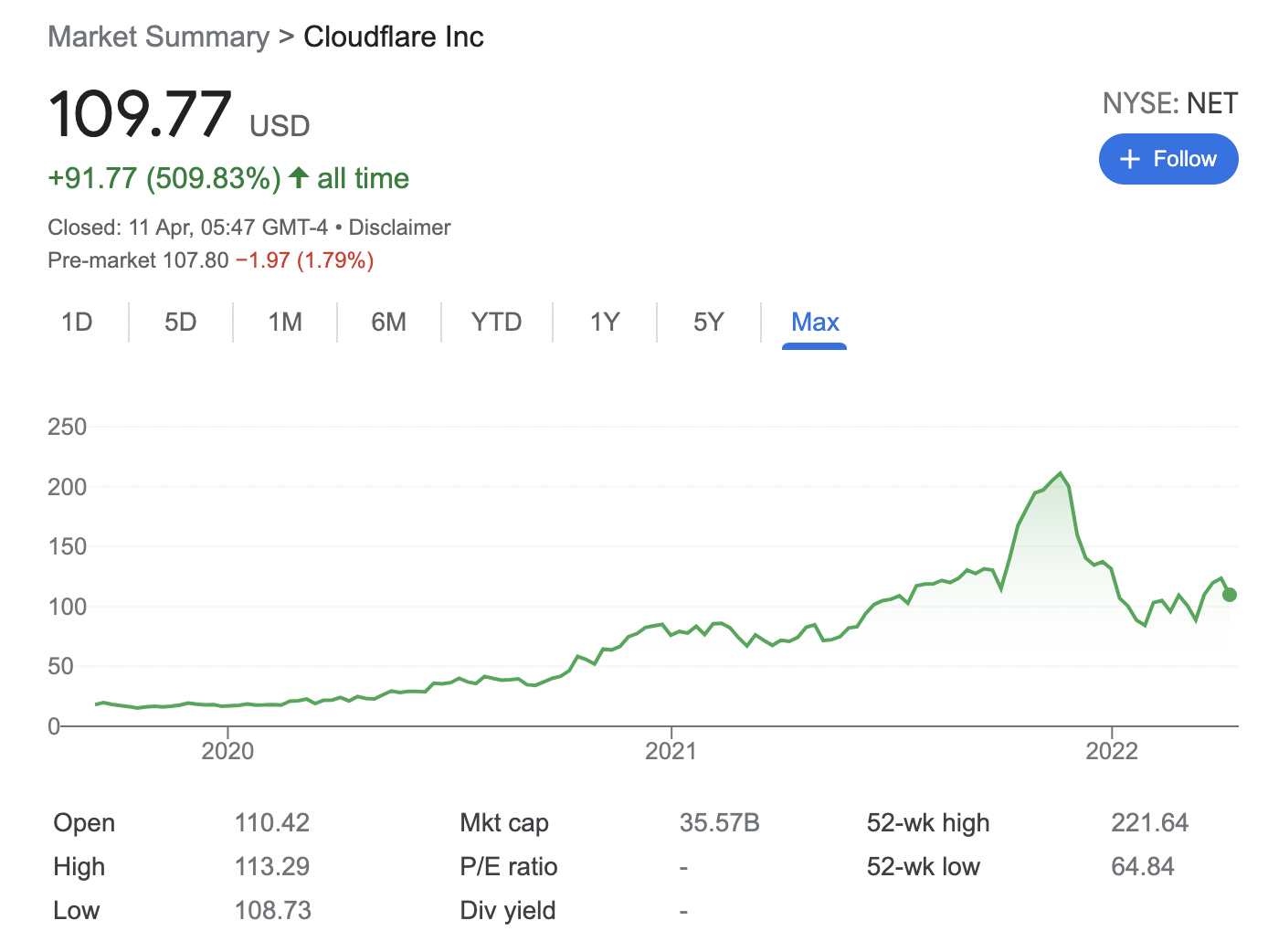Click the Pre-market price line
1268x952 pixels.
(x=210, y=260)
